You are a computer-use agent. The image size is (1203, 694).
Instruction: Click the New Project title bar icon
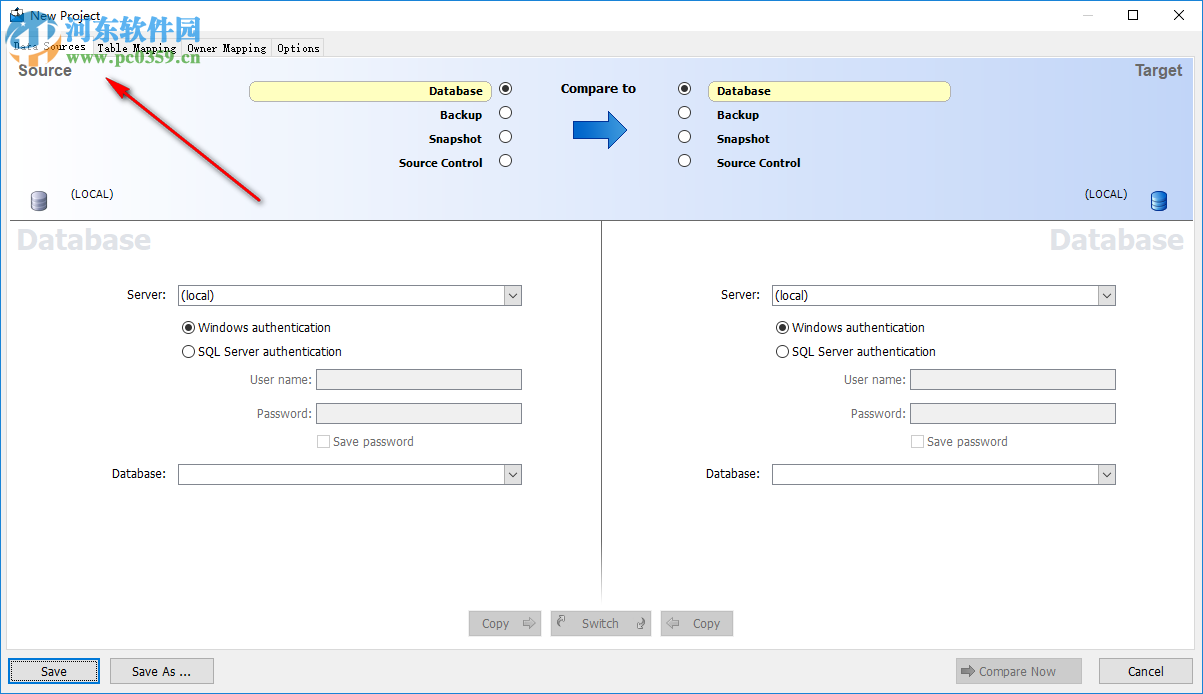(15, 15)
